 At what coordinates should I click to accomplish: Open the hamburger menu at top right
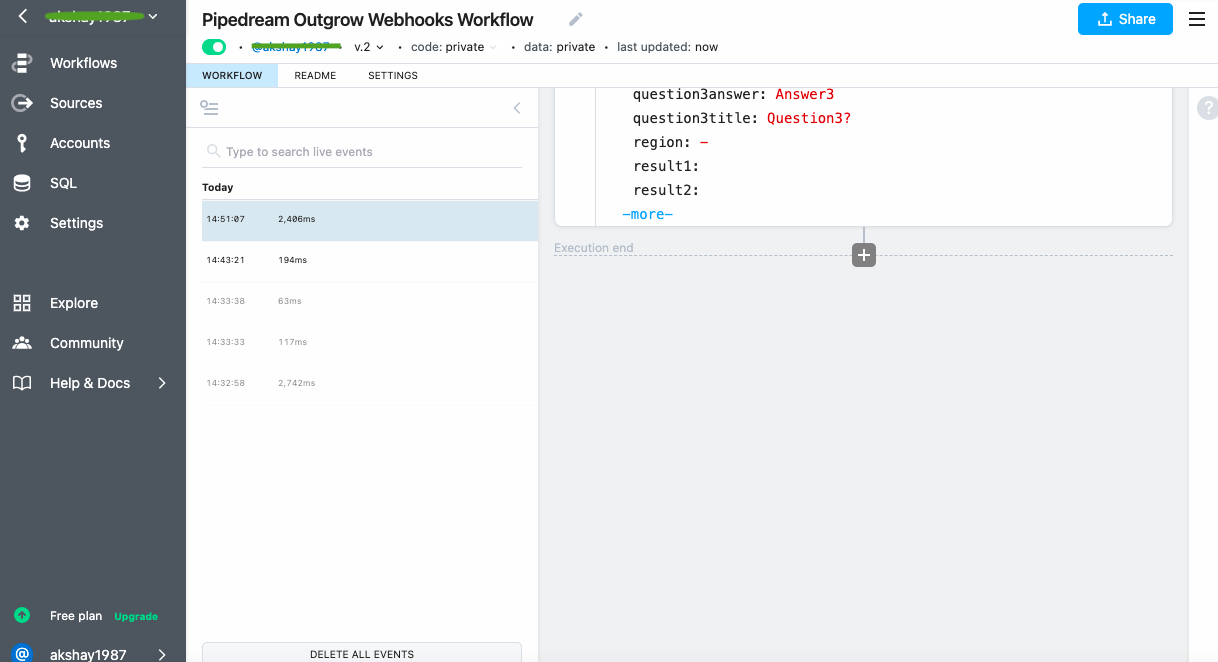click(x=1196, y=19)
